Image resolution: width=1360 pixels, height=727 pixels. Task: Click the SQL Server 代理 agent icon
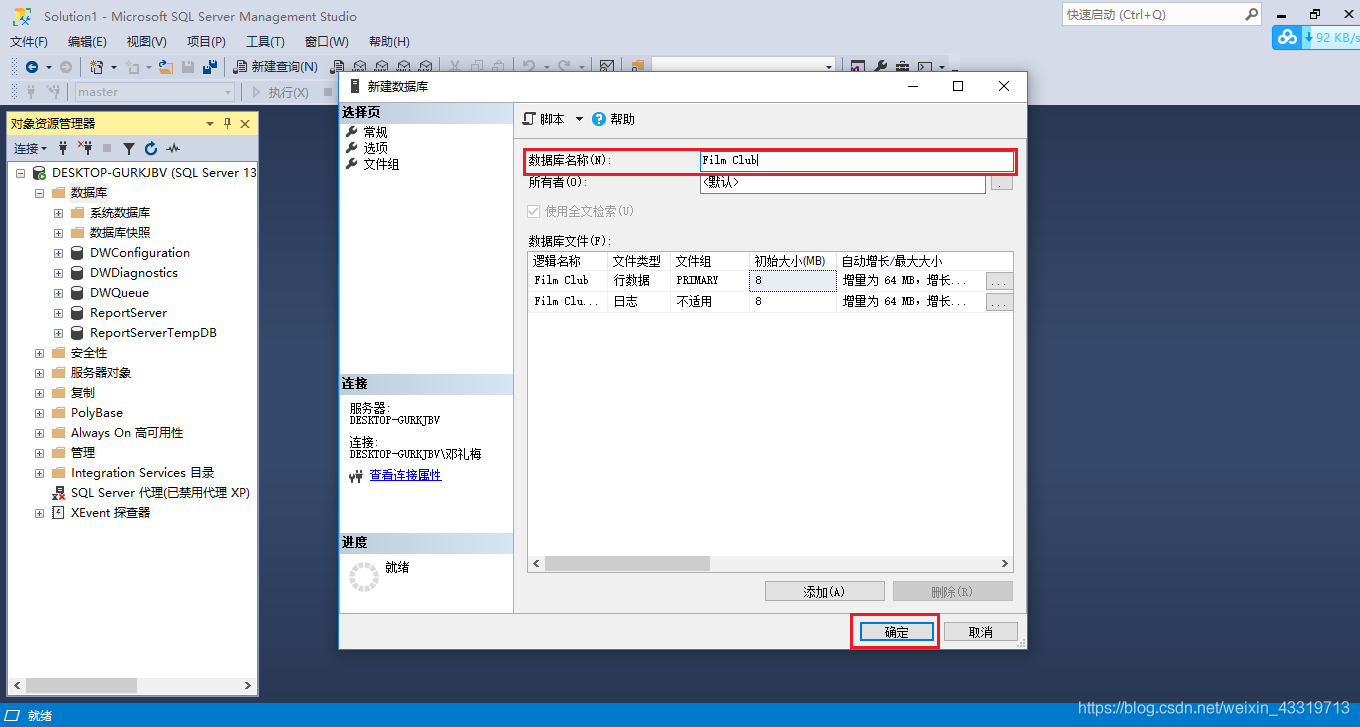click(59, 493)
